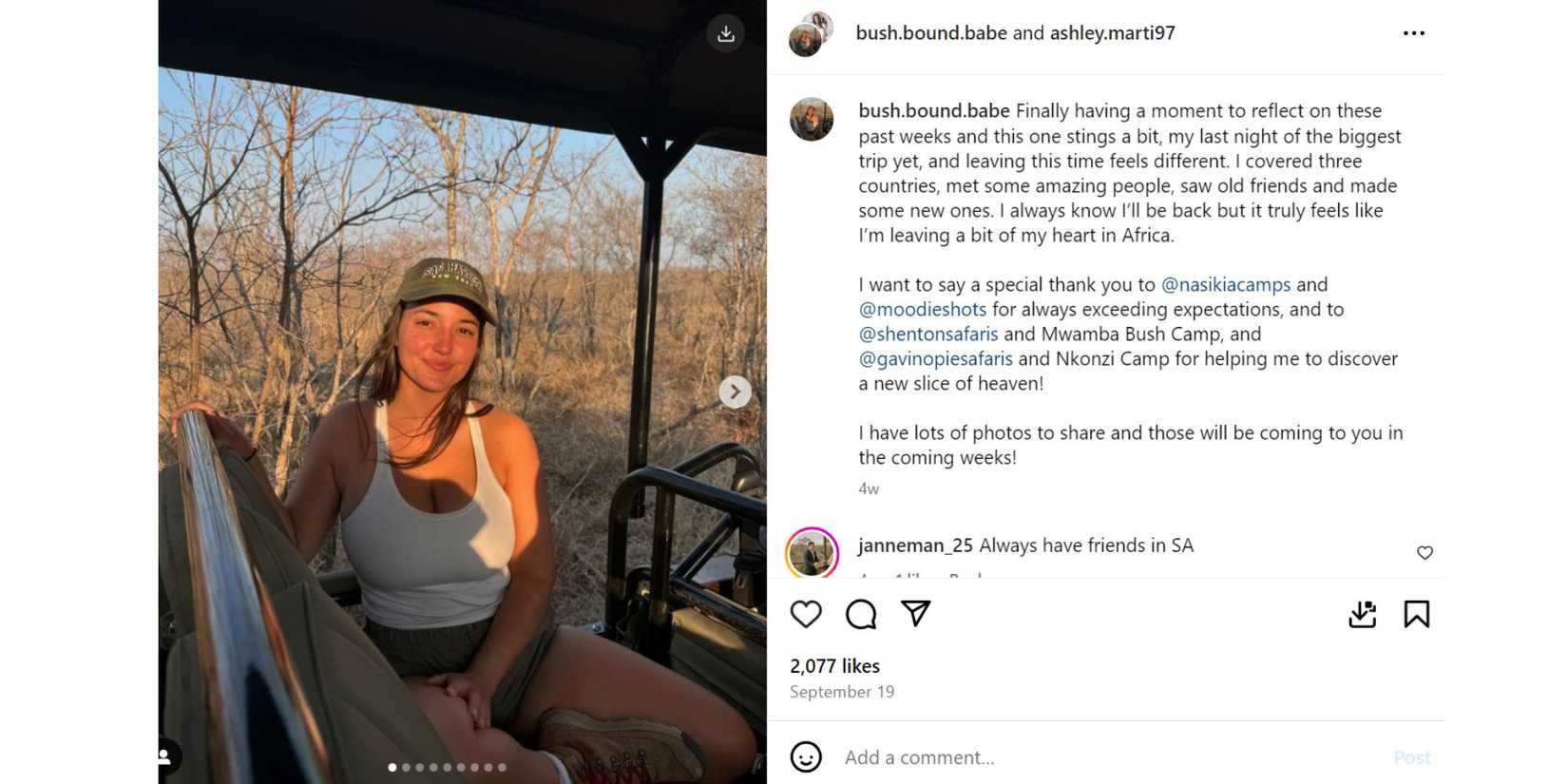The width and height of the screenshot is (1568, 784).
Task: Click 2,077 likes to see who liked
Action: (834, 666)
